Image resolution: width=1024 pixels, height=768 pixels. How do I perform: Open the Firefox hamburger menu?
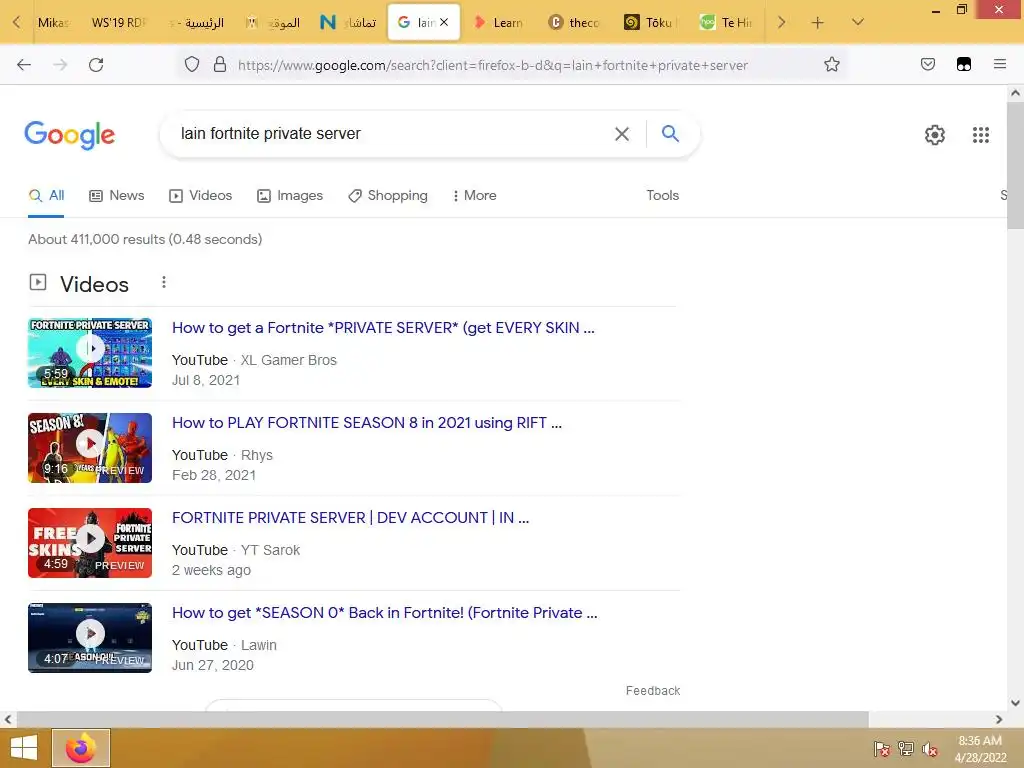click(x=1000, y=65)
